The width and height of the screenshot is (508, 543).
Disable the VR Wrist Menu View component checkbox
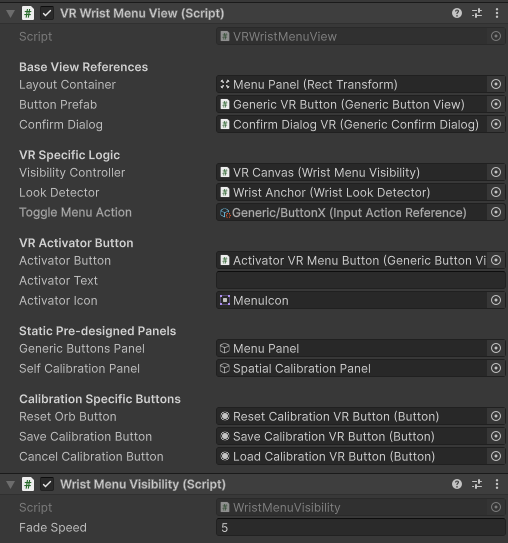[47, 14]
